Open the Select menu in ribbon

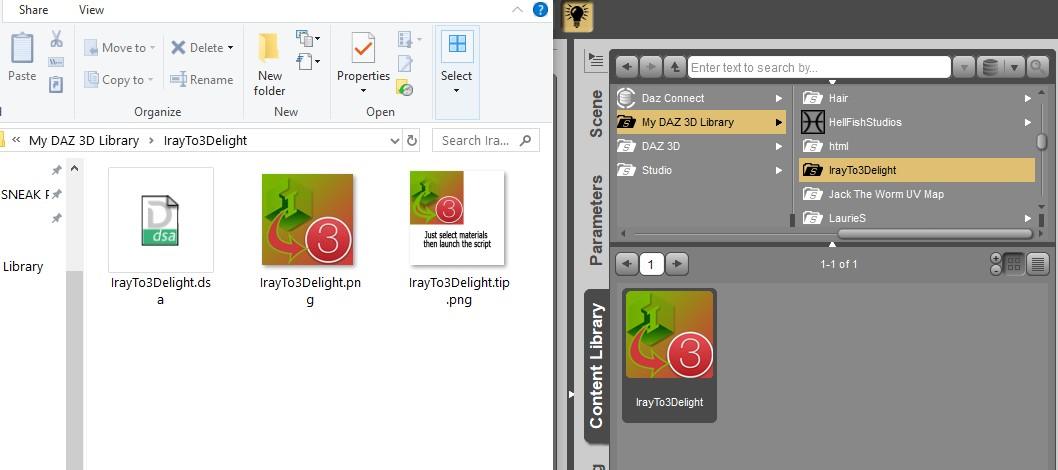(x=457, y=72)
